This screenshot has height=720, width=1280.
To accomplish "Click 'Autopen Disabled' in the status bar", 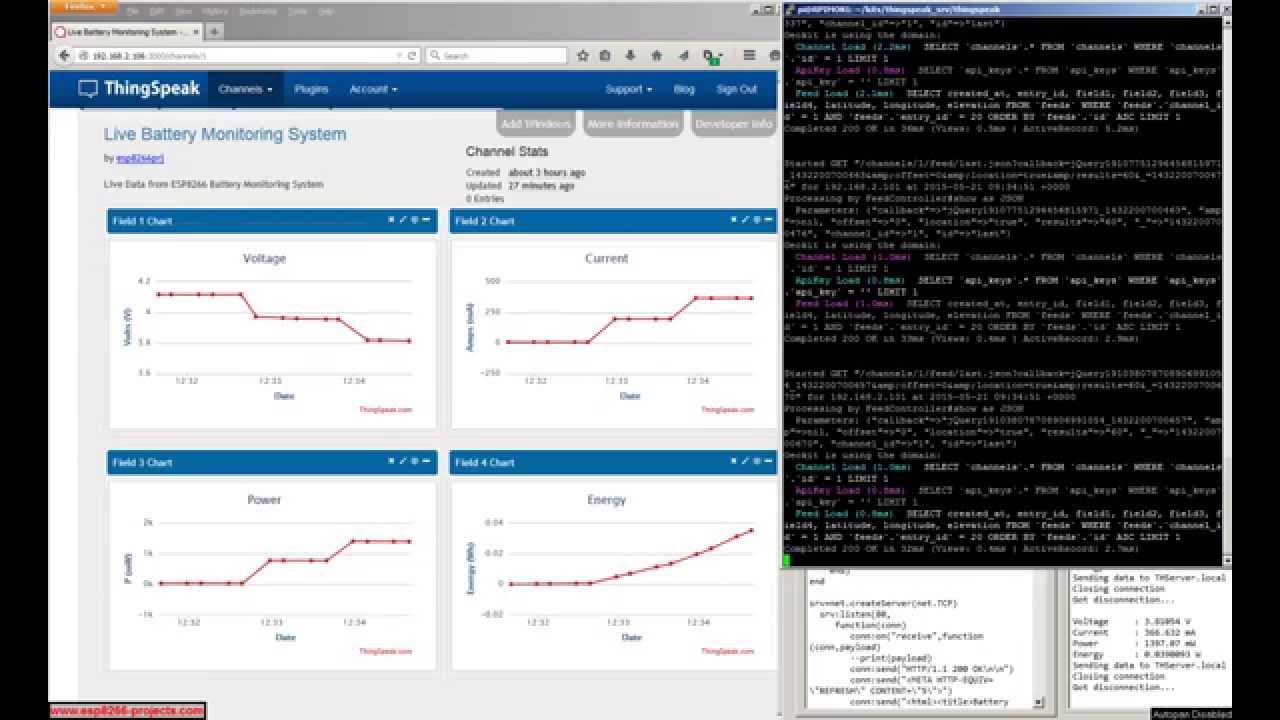I will click(1190, 714).
